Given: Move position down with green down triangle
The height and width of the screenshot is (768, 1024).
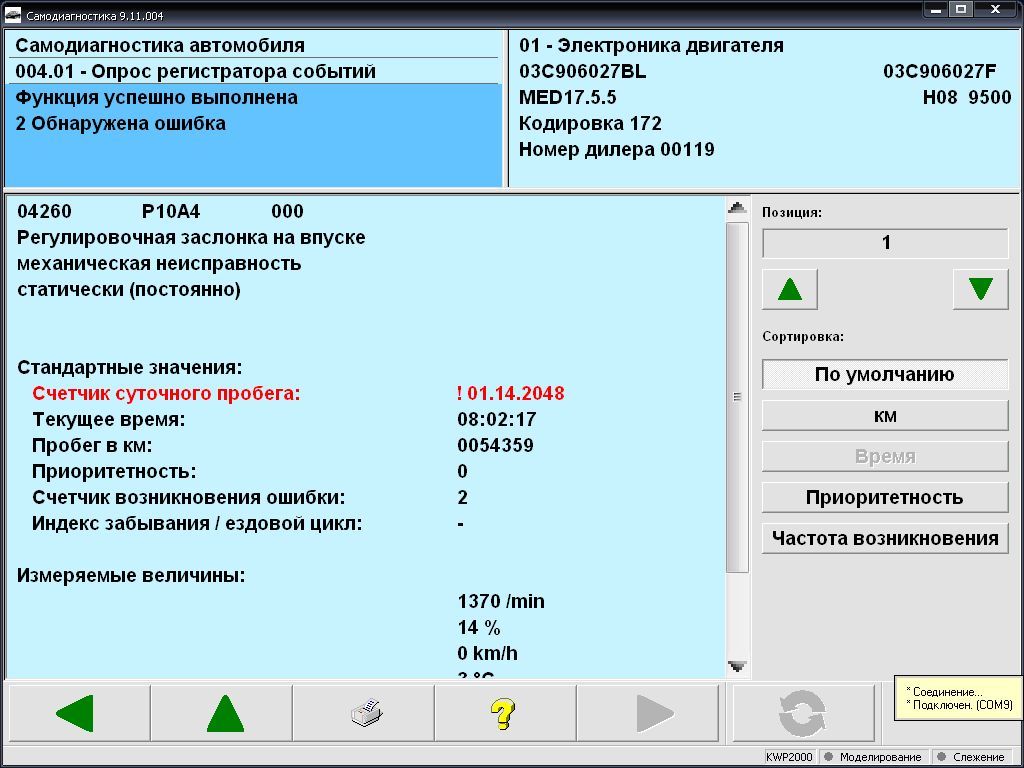Looking at the screenshot, I should click(981, 289).
